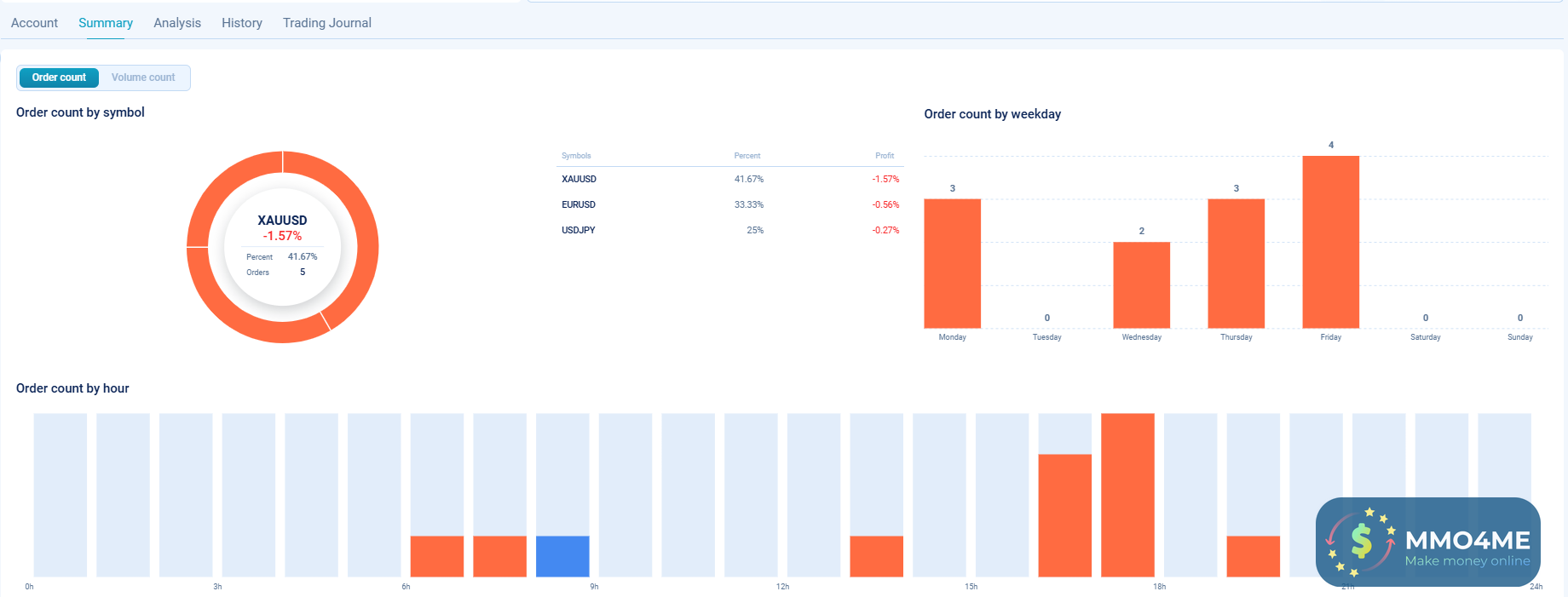Open the Account tab
1568x597 pixels.
34,23
